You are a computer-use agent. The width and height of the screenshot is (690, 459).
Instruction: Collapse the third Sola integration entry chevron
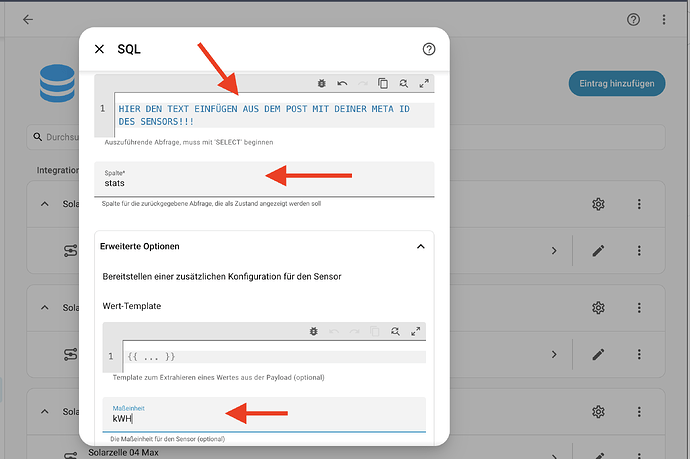44,411
